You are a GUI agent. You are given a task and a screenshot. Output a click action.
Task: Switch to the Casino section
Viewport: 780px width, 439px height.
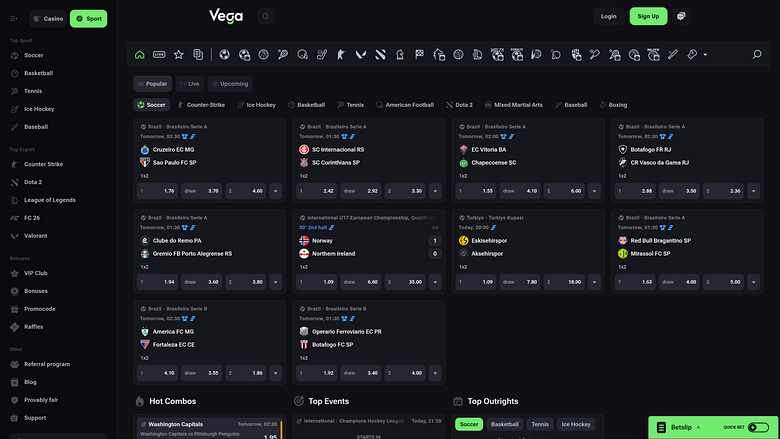(x=48, y=19)
